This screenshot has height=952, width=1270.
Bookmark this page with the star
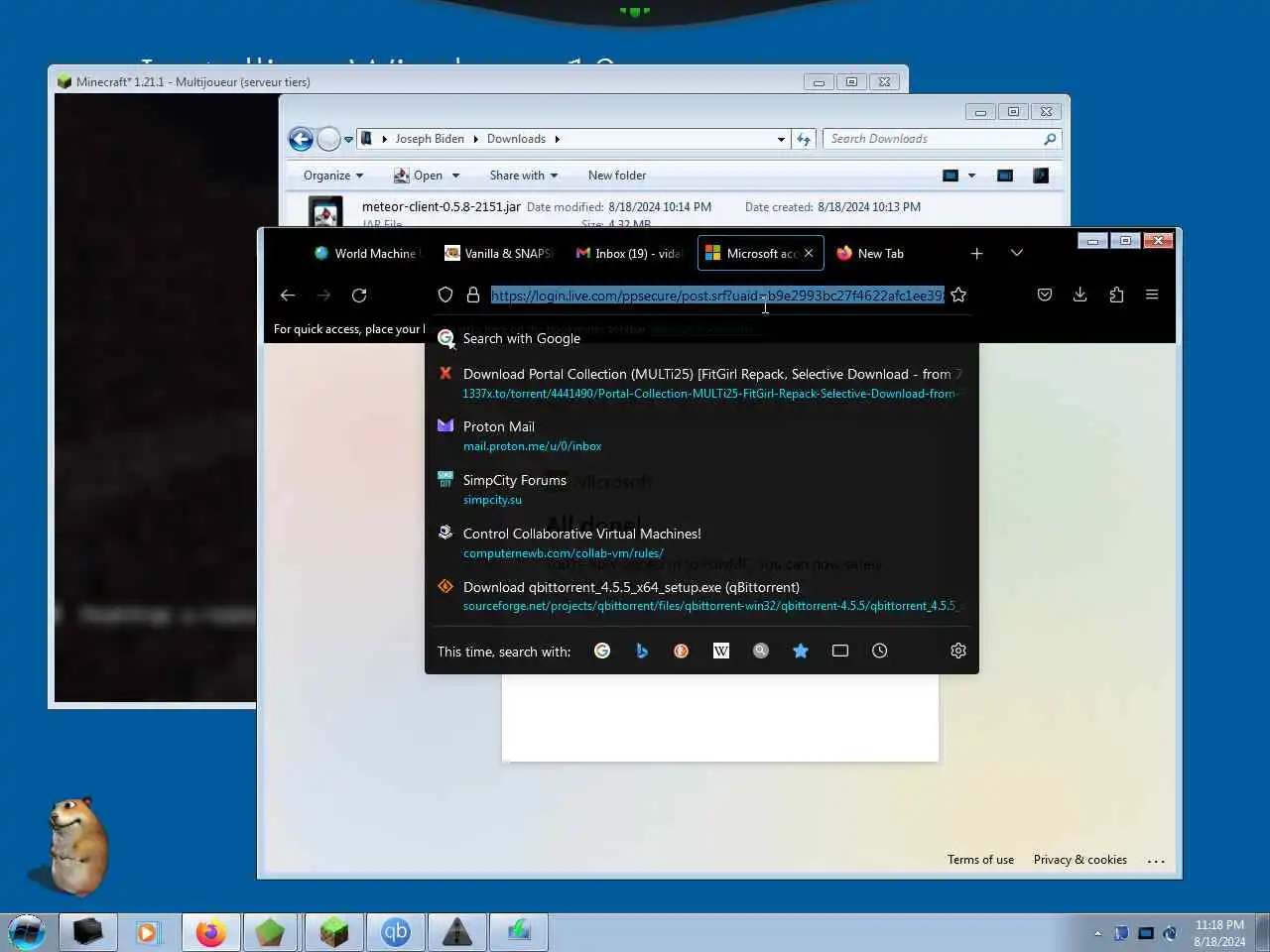[x=958, y=295]
